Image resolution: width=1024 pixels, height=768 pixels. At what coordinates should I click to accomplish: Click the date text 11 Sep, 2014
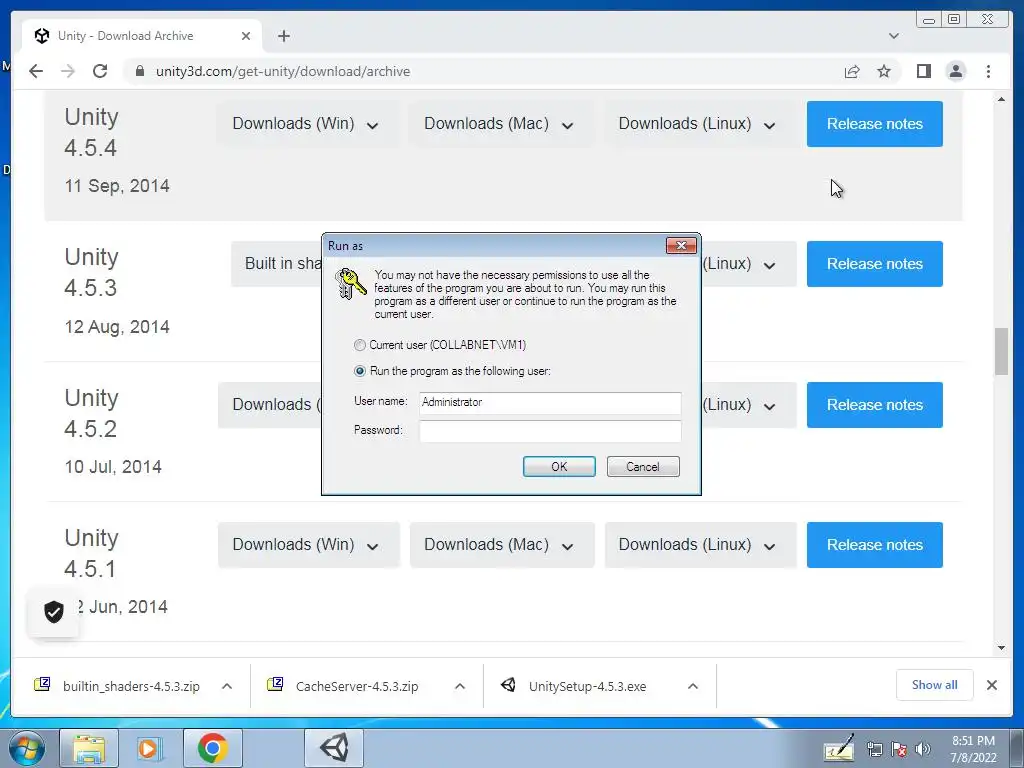pyautogui.click(x=117, y=186)
